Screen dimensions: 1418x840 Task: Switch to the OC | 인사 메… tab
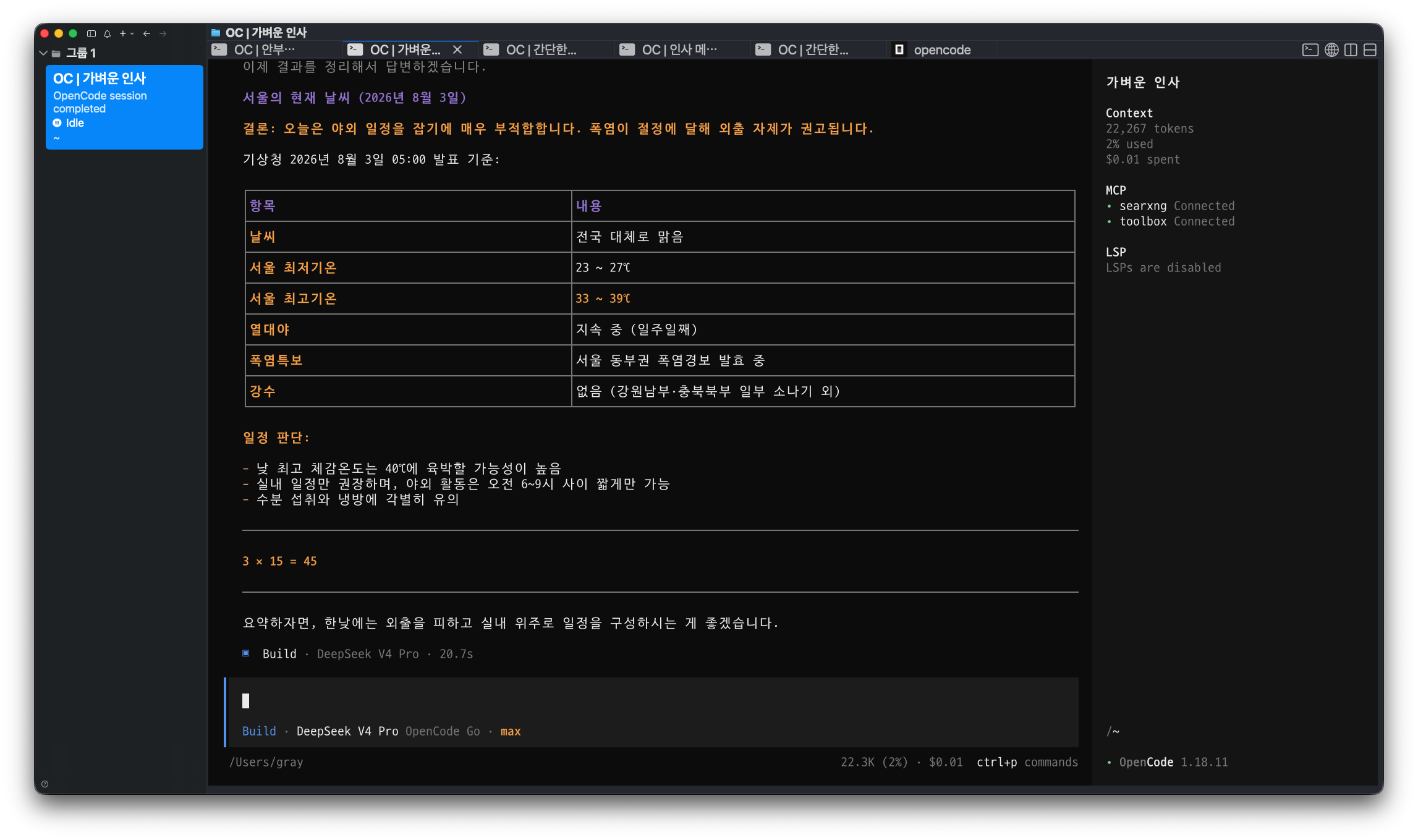(682, 49)
